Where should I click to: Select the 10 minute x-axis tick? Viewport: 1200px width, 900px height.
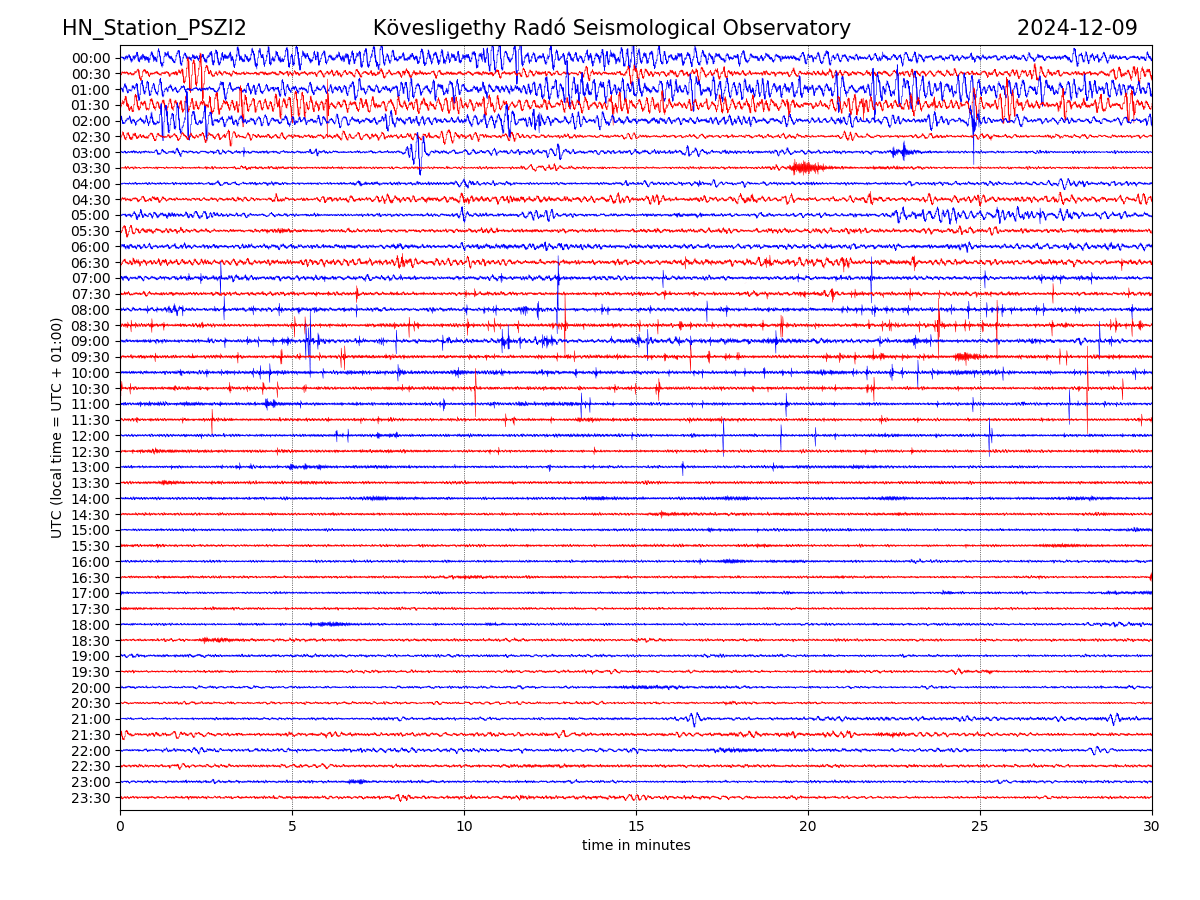pos(464,827)
